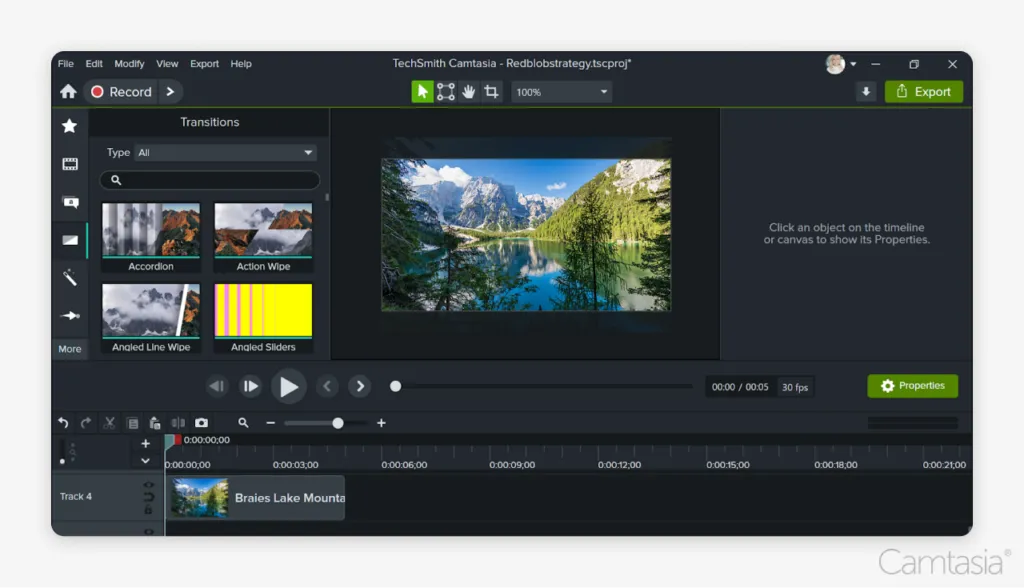Select the Pan hand tool
The height and width of the screenshot is (588, 1024).
pos(469,91)
